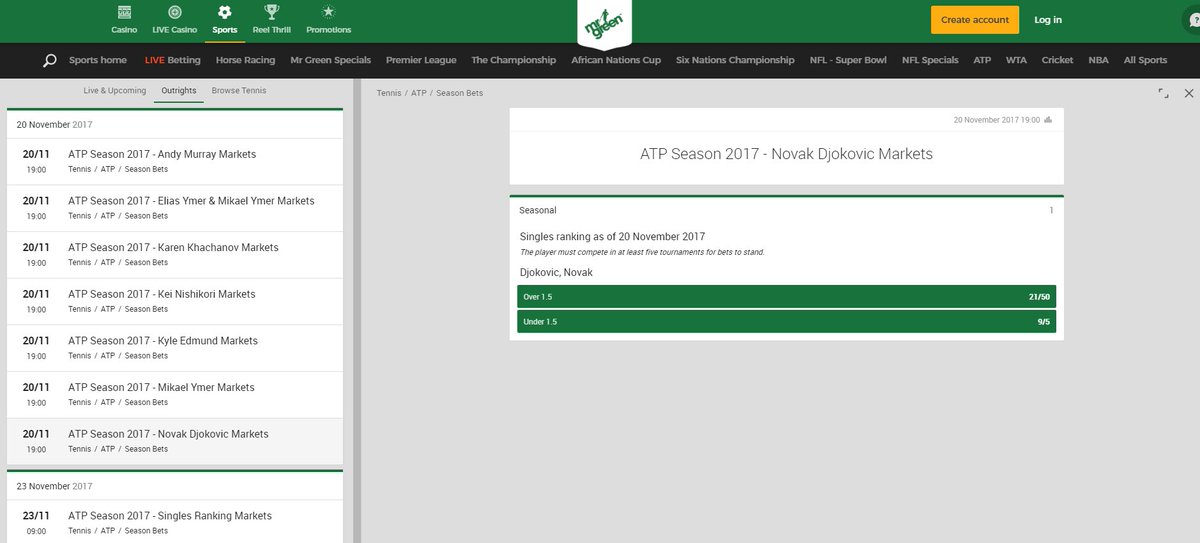Viewport: 1200px width, 543px height.
Task: Collapse the Seasonal market section
Action: [786, 211]
